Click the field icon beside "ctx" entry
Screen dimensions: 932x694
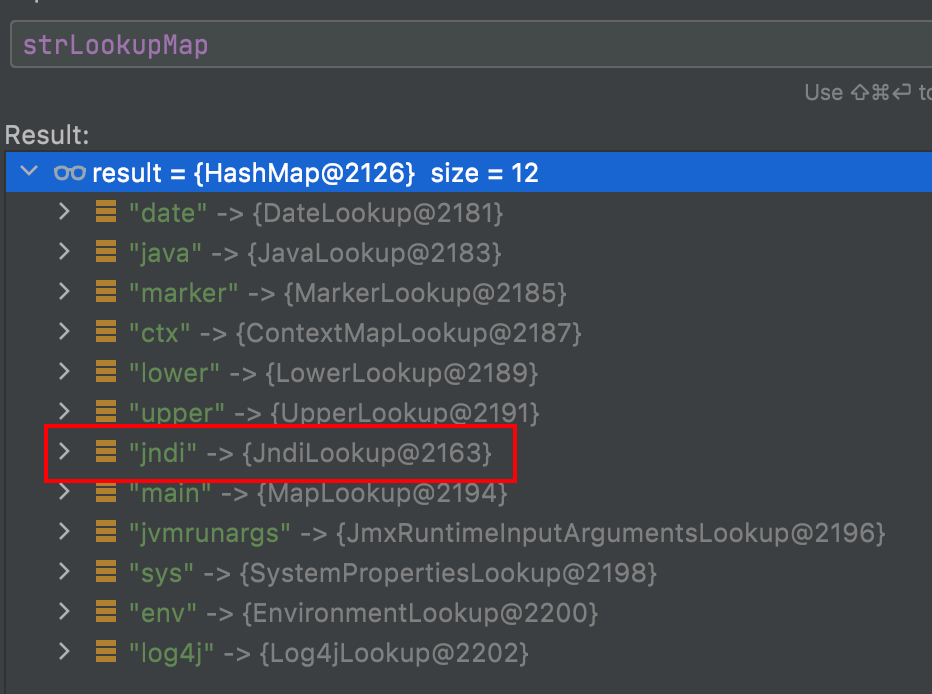tap(105, 333)
